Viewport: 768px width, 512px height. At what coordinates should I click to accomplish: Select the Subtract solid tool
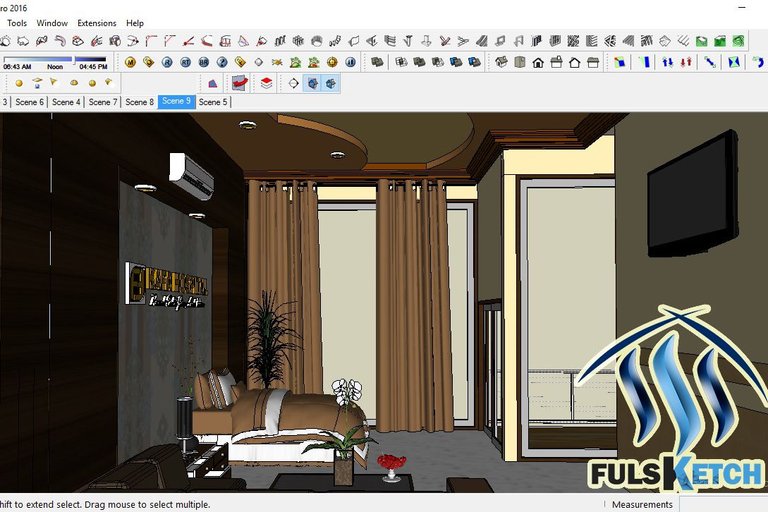click(x=437, y=62)
